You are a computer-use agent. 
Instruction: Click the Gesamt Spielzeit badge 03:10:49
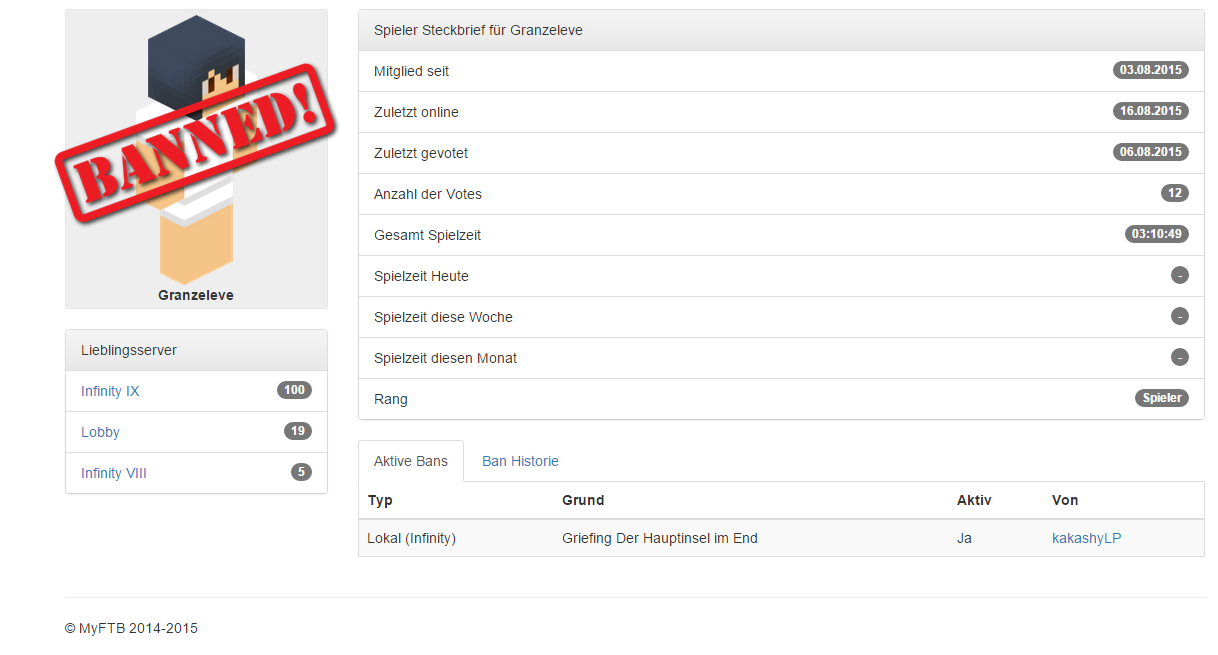pyautogui.click(x=1156, y=234)
